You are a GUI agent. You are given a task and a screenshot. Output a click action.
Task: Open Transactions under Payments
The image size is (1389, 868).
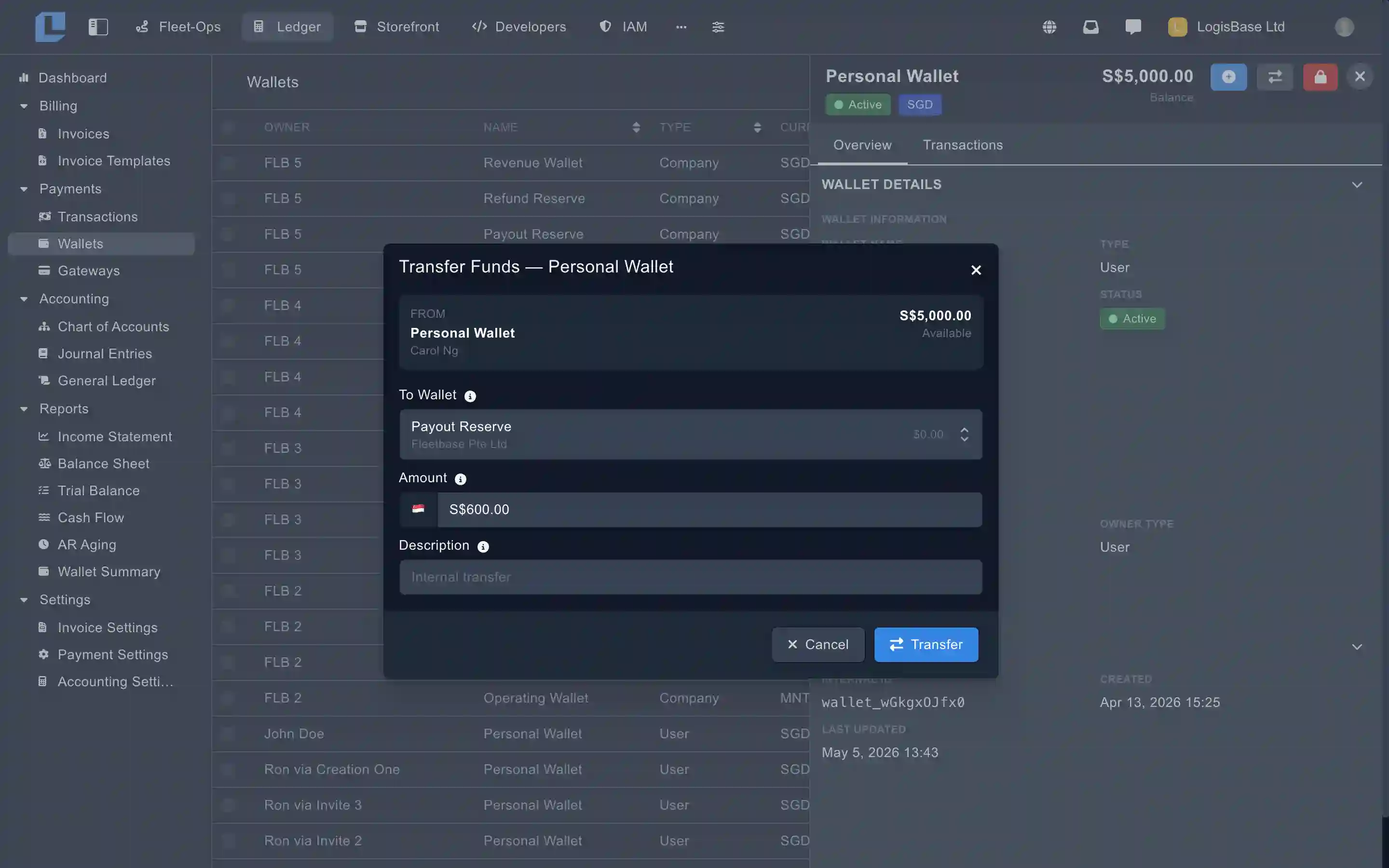(x=97, y=217)
